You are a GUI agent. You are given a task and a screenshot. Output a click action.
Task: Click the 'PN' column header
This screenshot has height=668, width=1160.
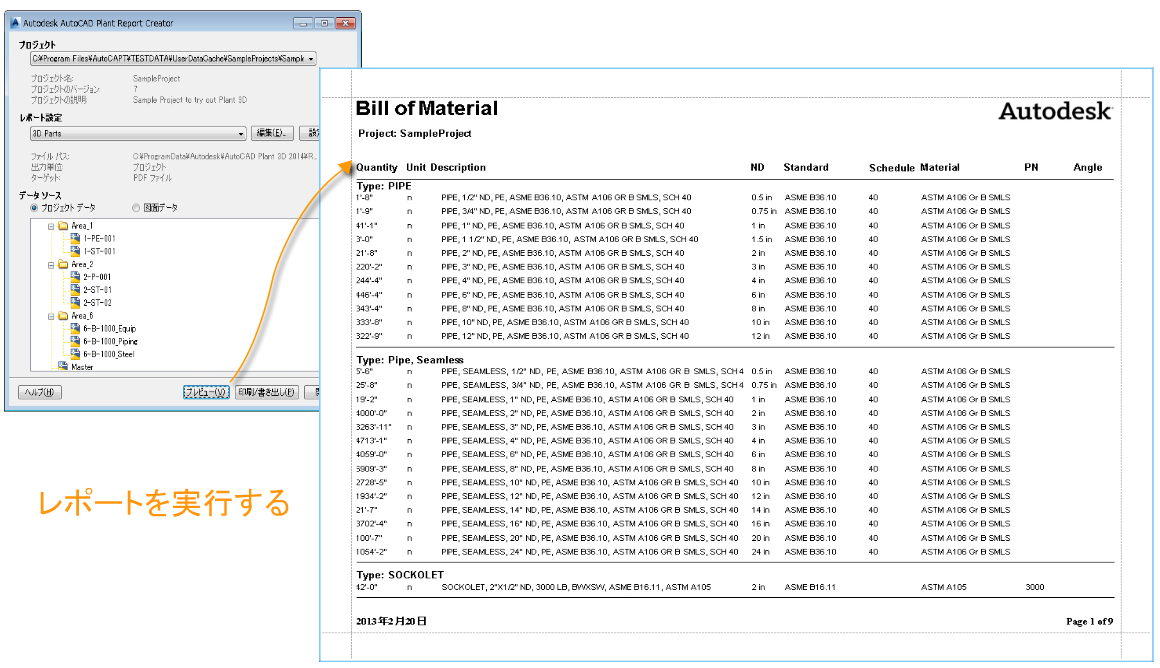point(1031,167)
